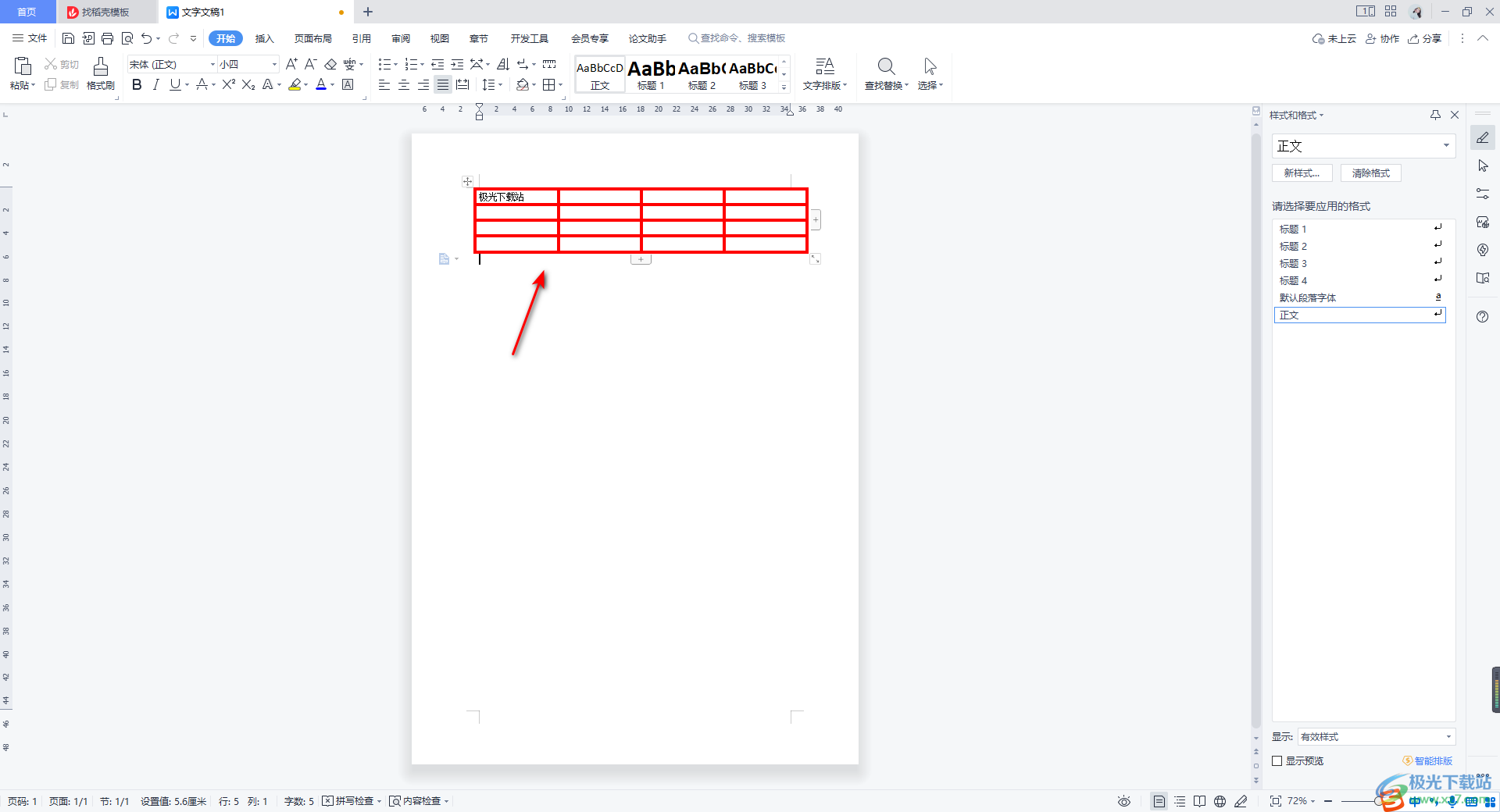Increase paragraph indent
Viewport: 1500px width, 812px height.
click(x=457, y=64)
